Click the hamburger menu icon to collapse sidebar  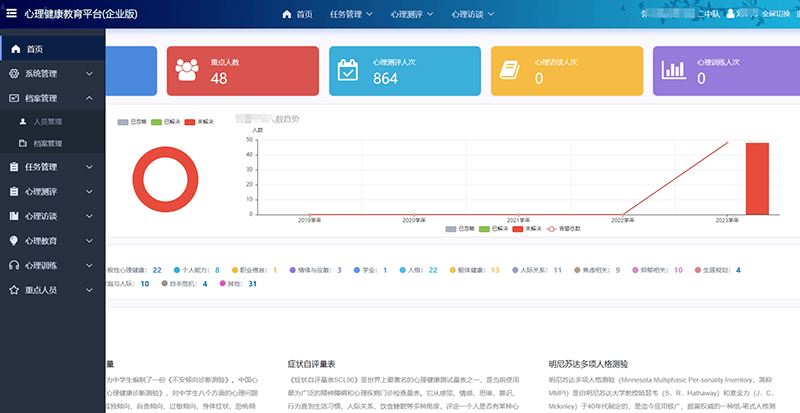tap(10, 14)
